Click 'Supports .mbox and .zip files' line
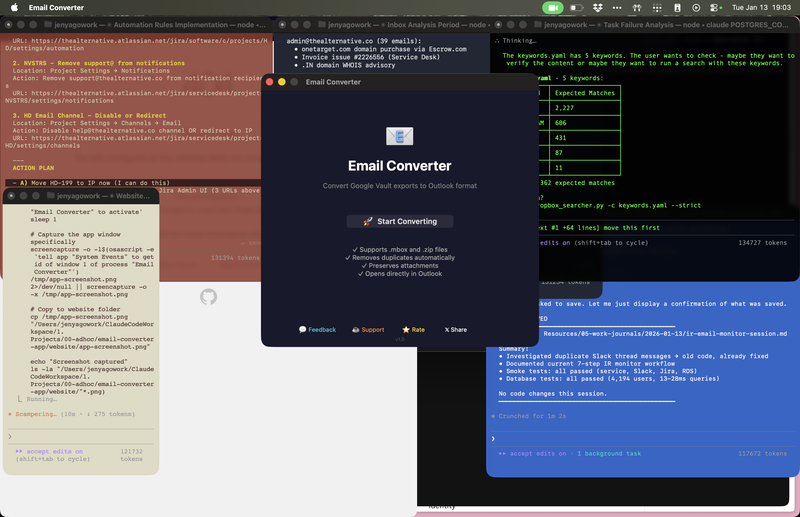Screen dimensions: 800x517 (x=399, y=250)
